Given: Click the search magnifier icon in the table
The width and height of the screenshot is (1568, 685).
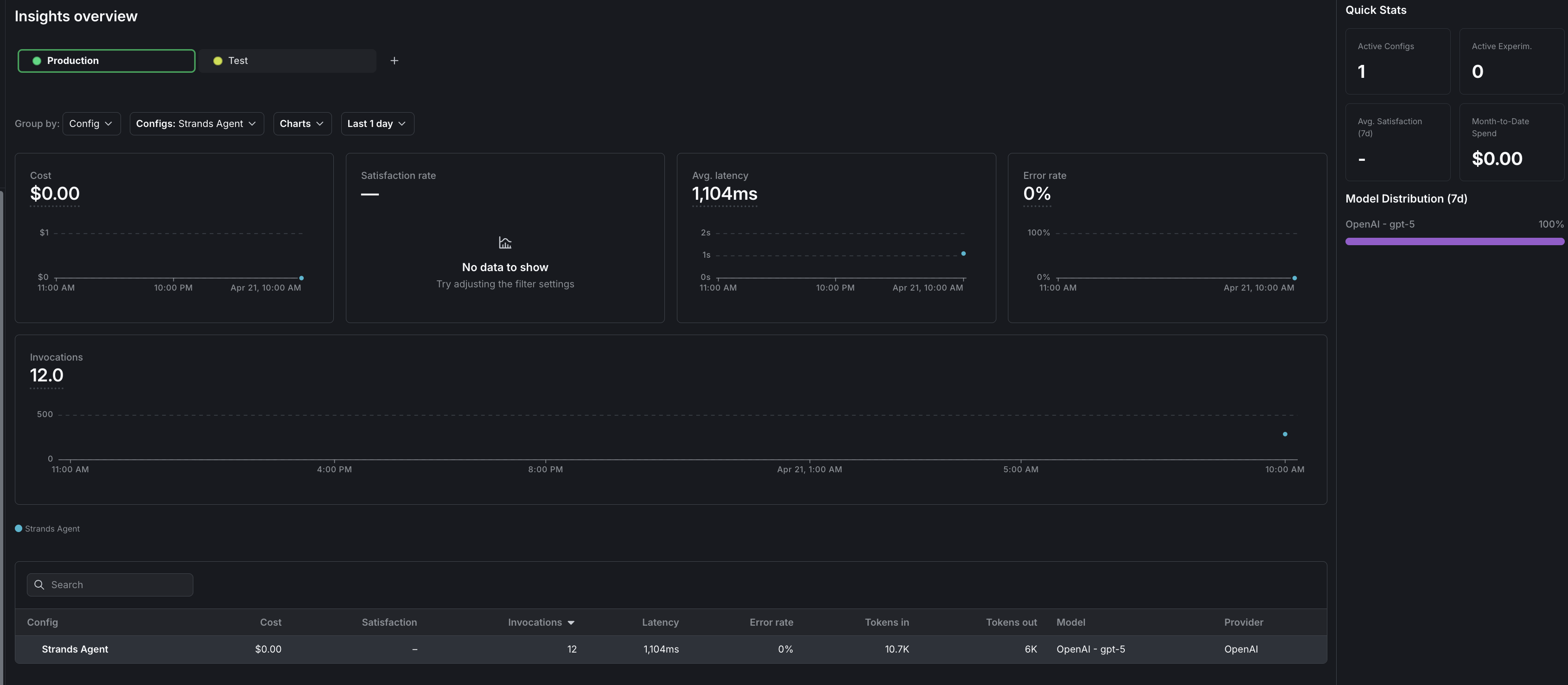Looking at the screenshot, I should point(39,584).
